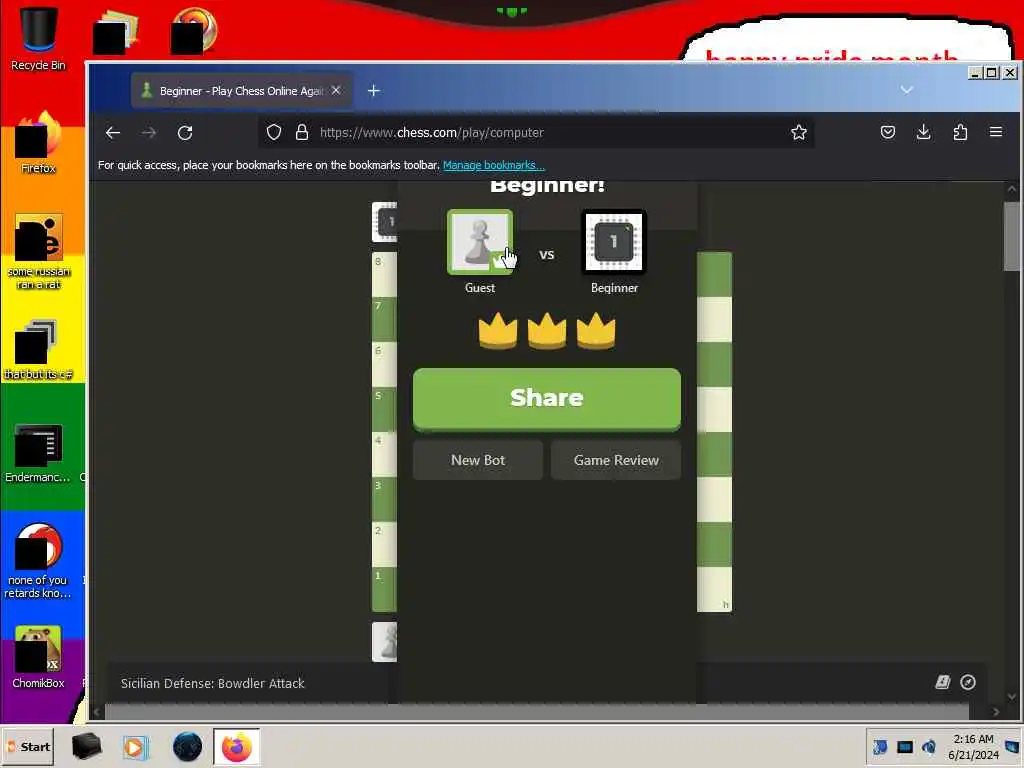1024x768 pixels.
Task: Choose the New Bot button
Action: [x=477, y=460]
